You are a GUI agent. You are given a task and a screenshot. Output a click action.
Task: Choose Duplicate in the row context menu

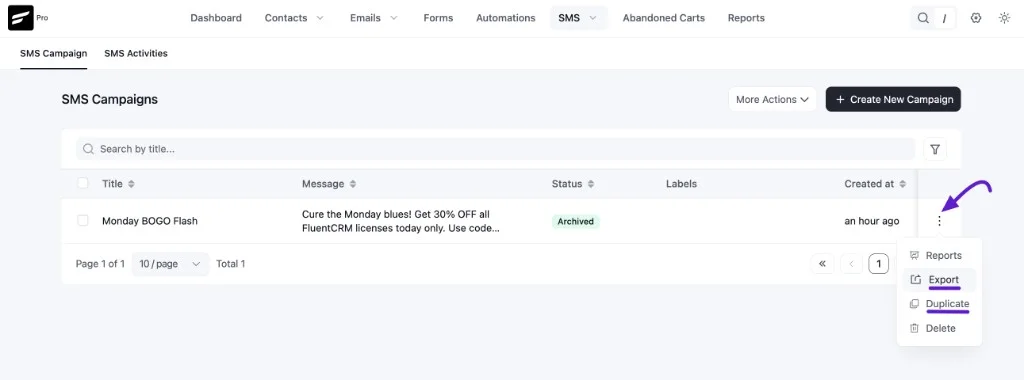[x=939, y=304]
